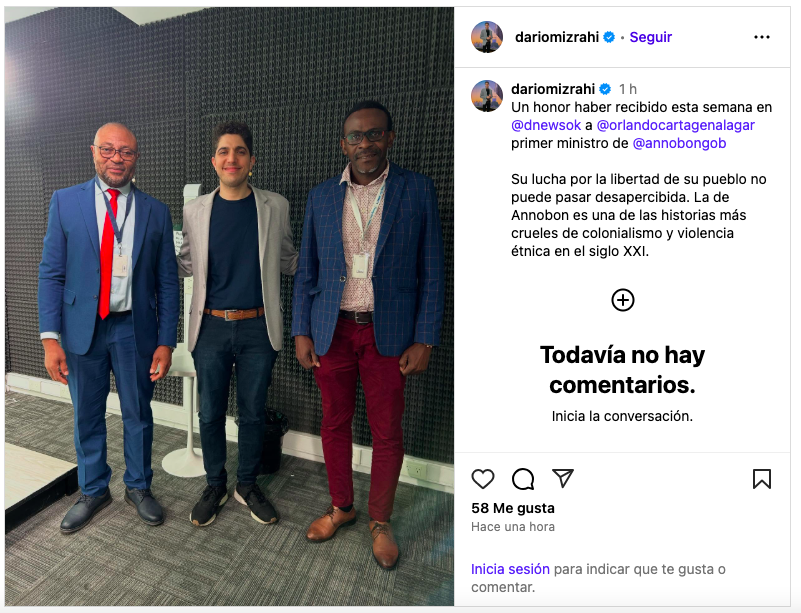Like the post with the heart icon
801x613 pixels.
click(x=482, y=479)
